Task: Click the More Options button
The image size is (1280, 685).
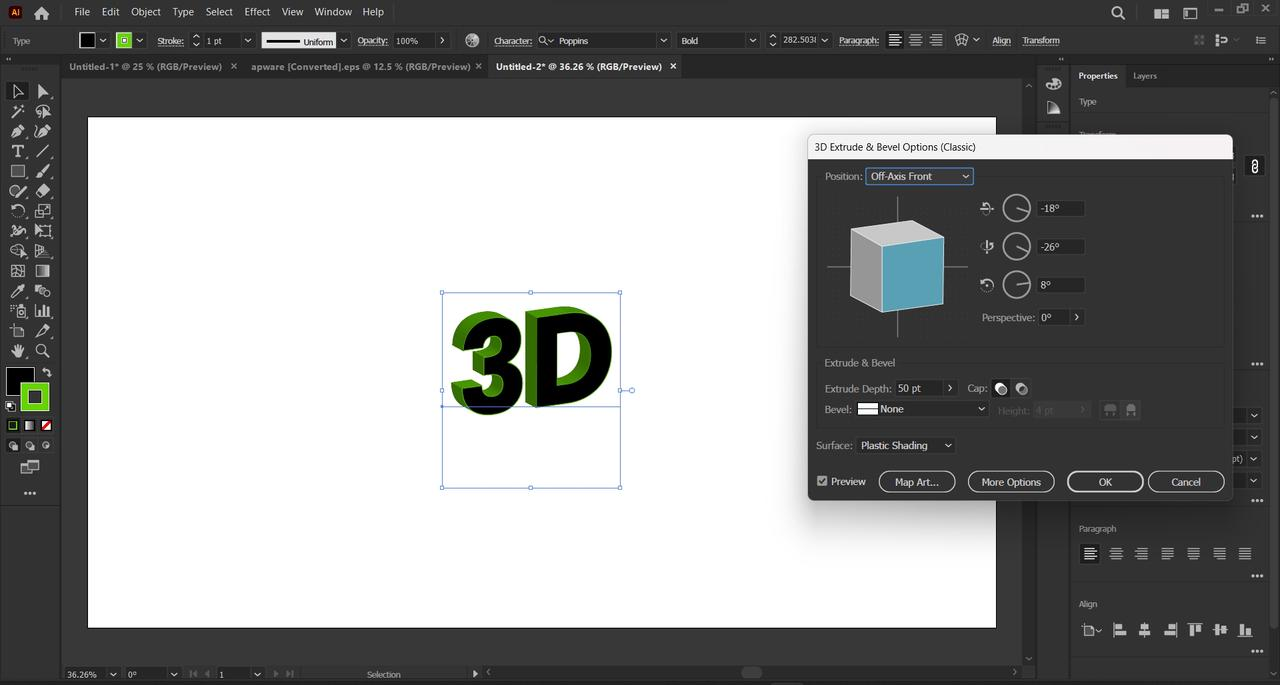Action: 1010,482
